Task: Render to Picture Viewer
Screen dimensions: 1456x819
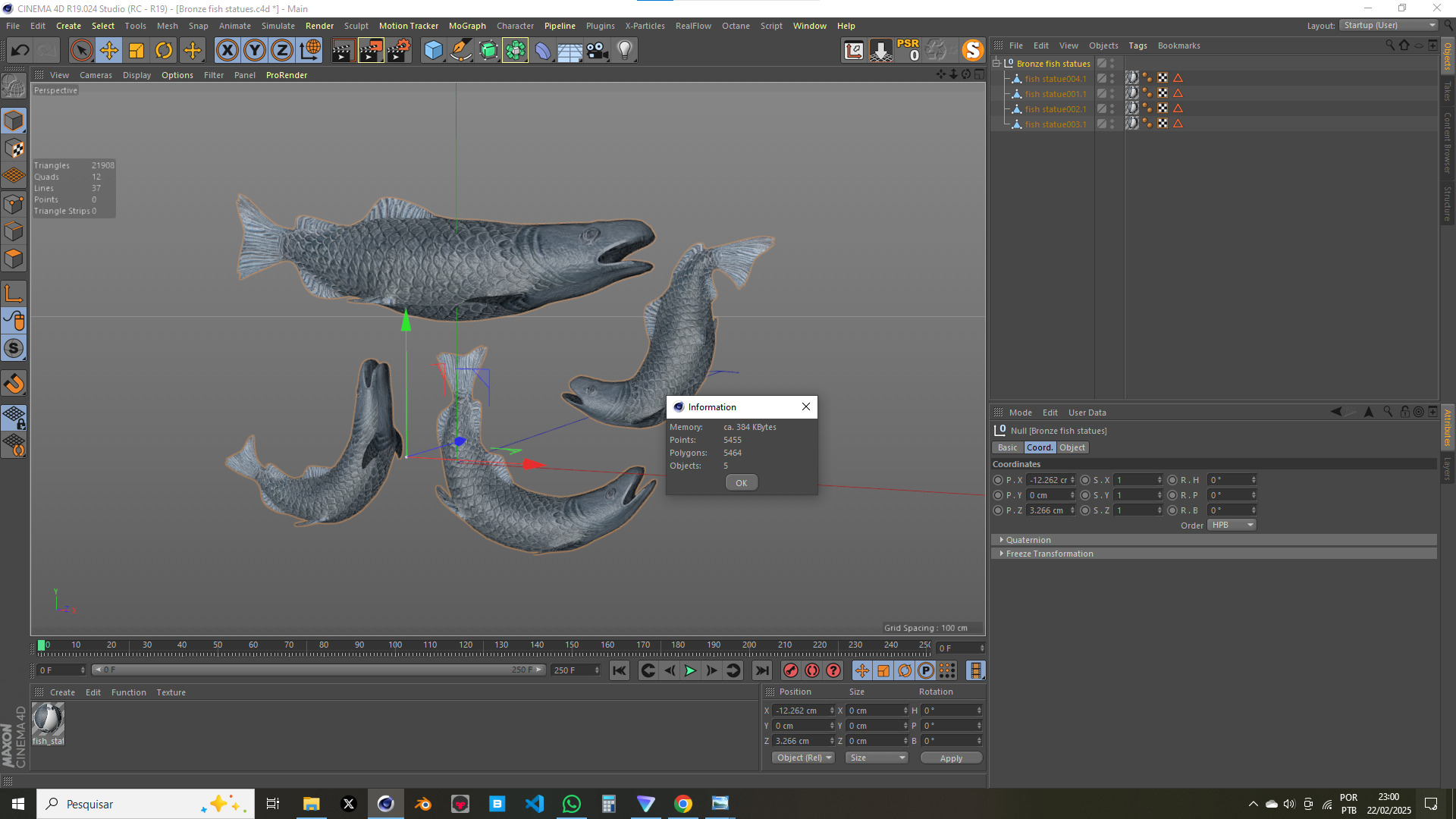Action: pos(371,51)
